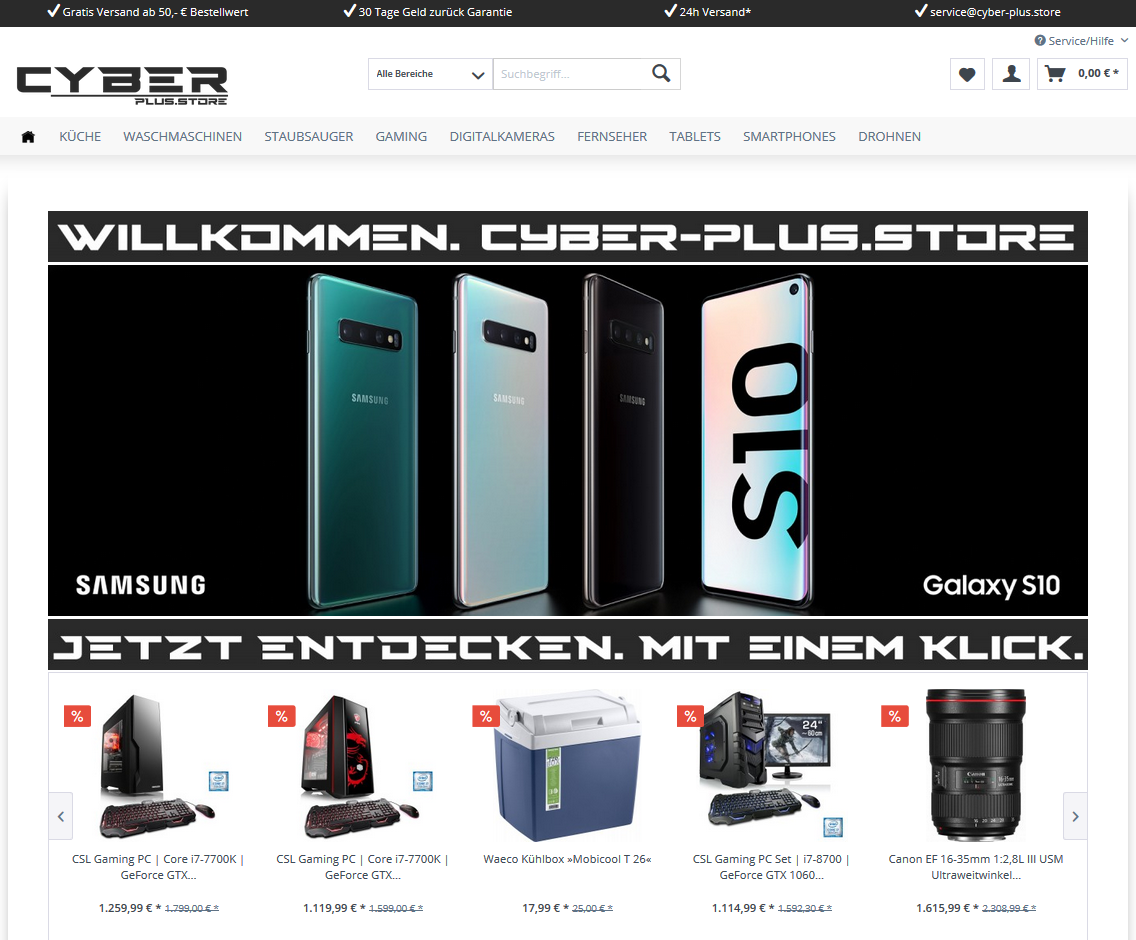This screenshot has width=1136, height=940.
Task: Open the SMARTPHONES category menu
Action: 789,136
